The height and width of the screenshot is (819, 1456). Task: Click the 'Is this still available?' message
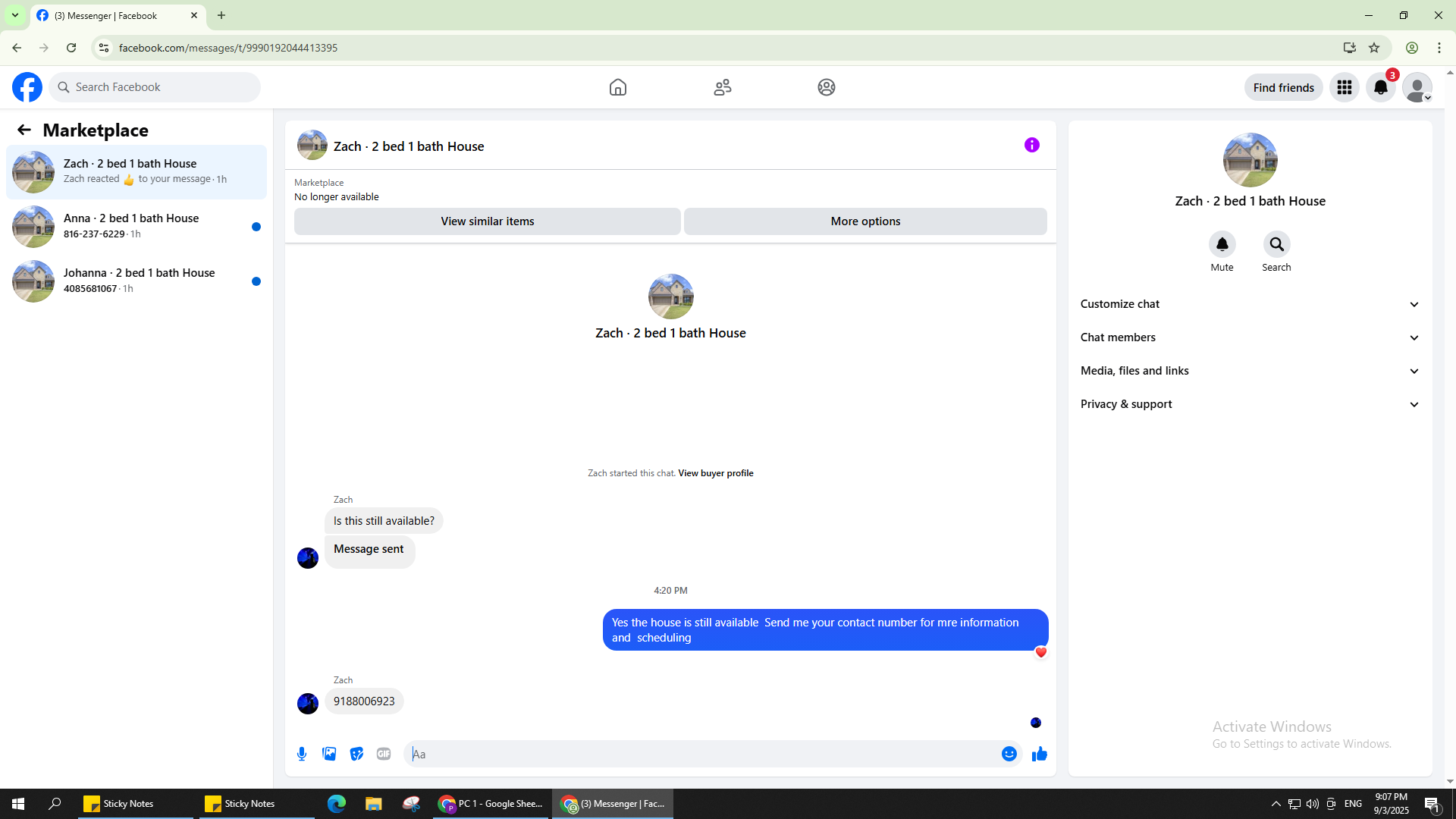(384, 521)
